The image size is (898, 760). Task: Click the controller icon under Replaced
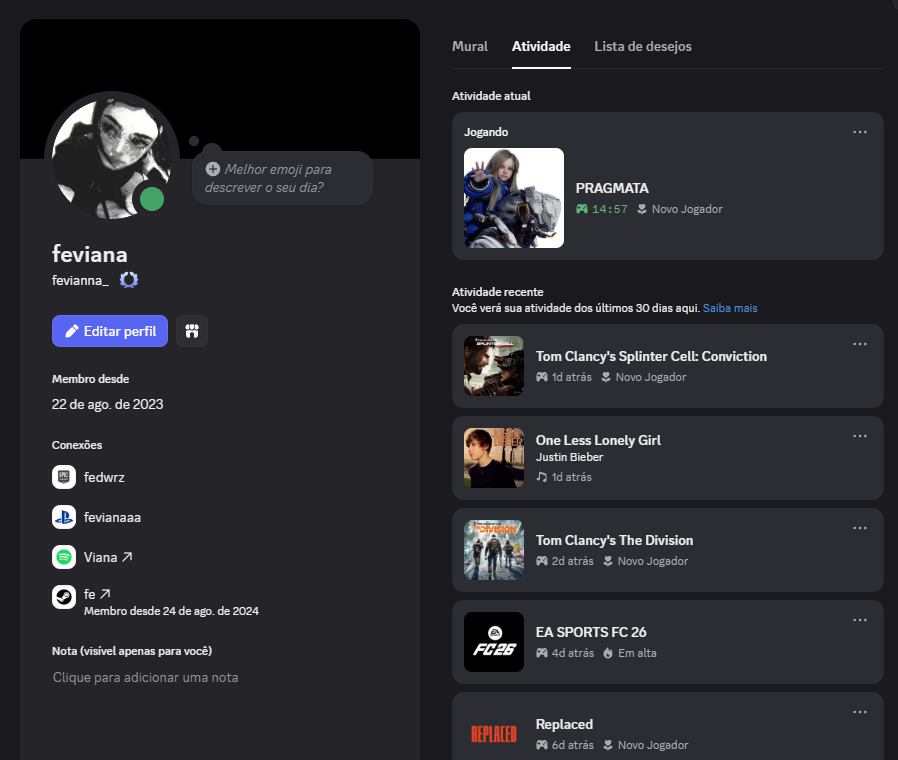[542, 745]
